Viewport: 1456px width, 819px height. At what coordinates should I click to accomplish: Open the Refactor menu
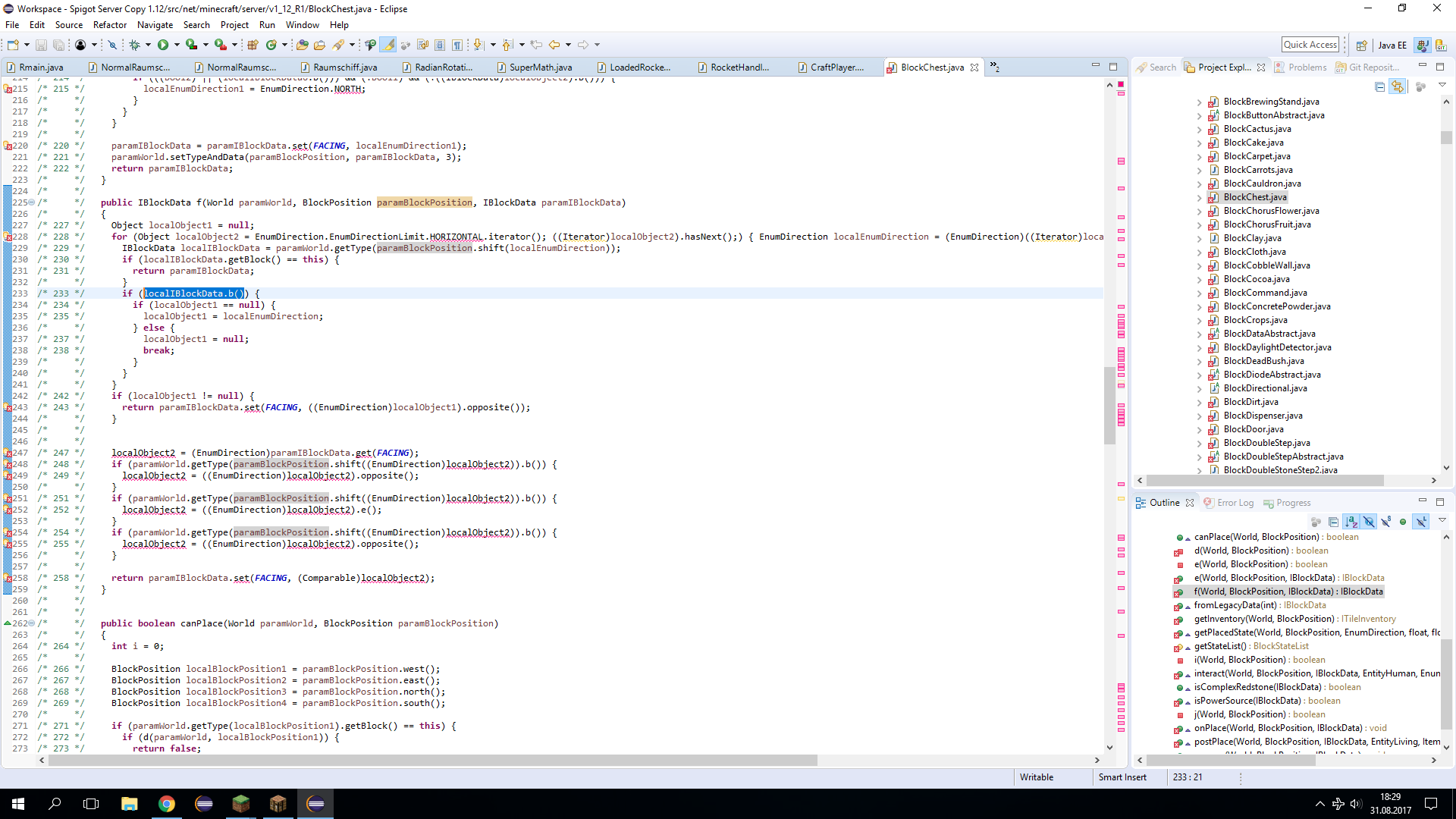pyautogui.click(x=110, y=25)
